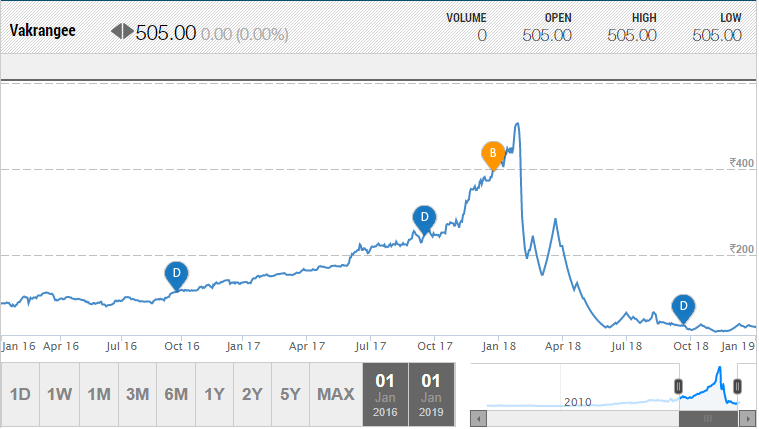The image size is (759, 429).
Task: Select the 1Y time range
Action: tap(214, 394)
